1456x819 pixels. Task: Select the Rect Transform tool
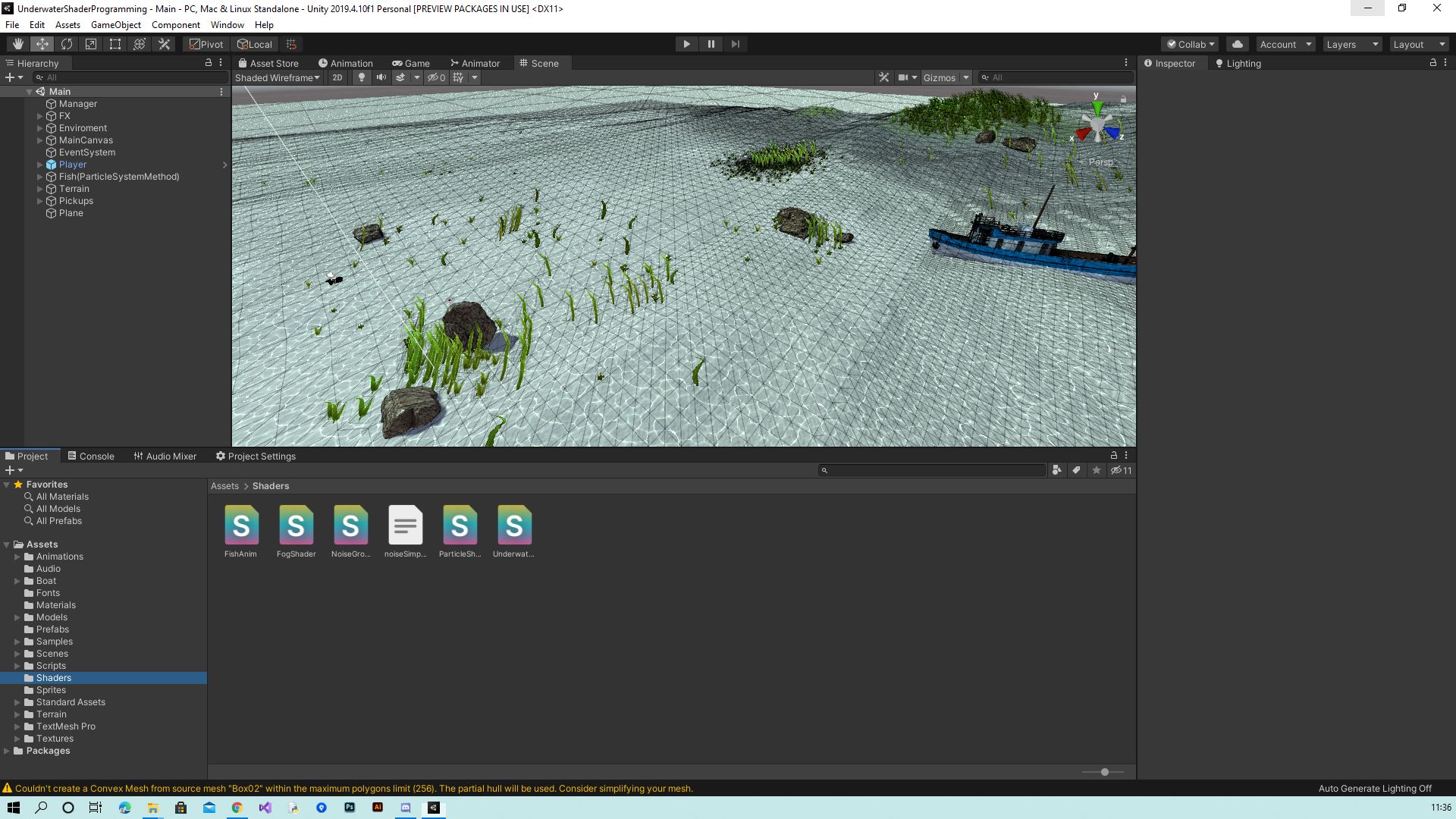click(115, 44)
